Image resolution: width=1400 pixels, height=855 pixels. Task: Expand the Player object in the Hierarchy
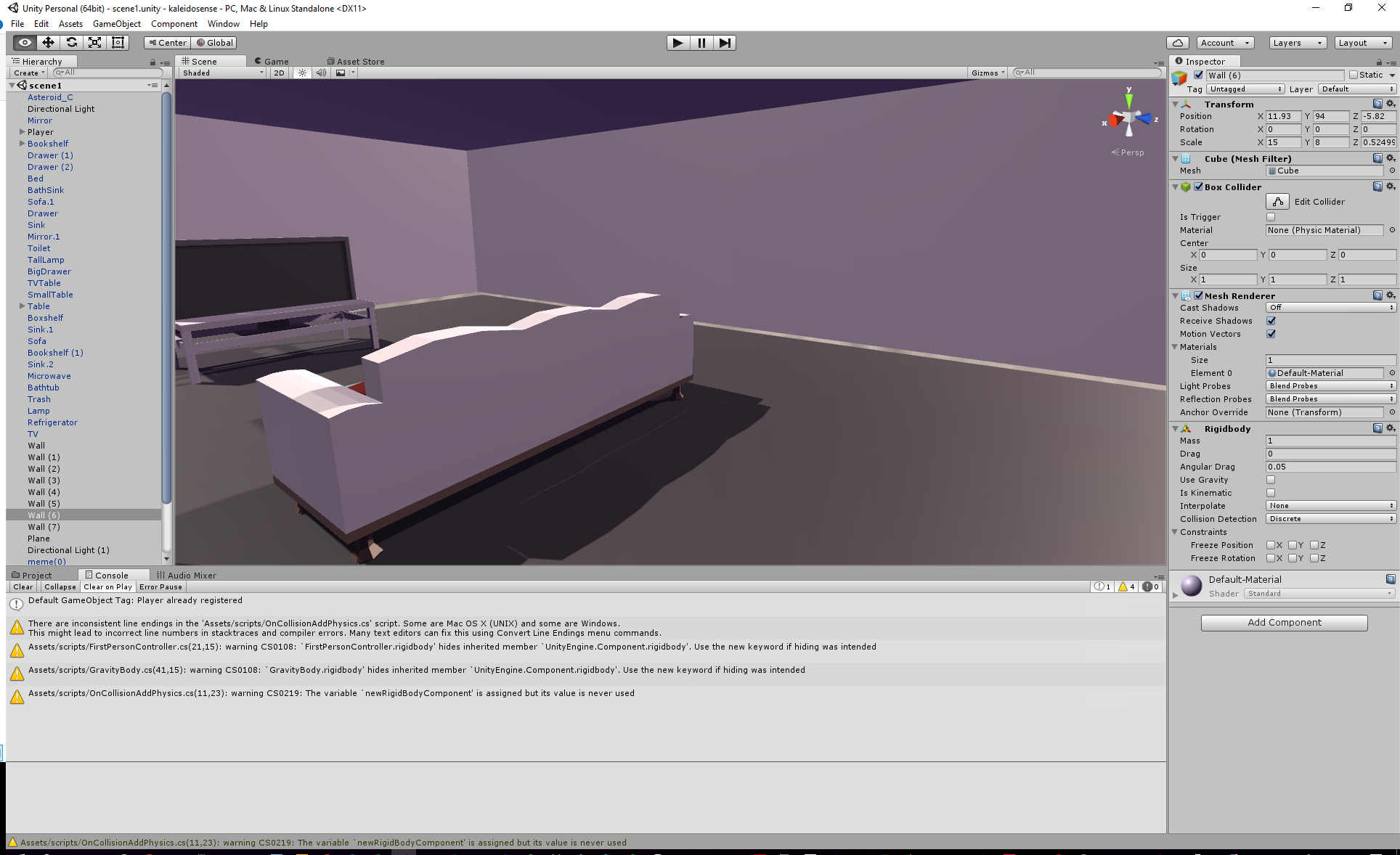point(21,131)
